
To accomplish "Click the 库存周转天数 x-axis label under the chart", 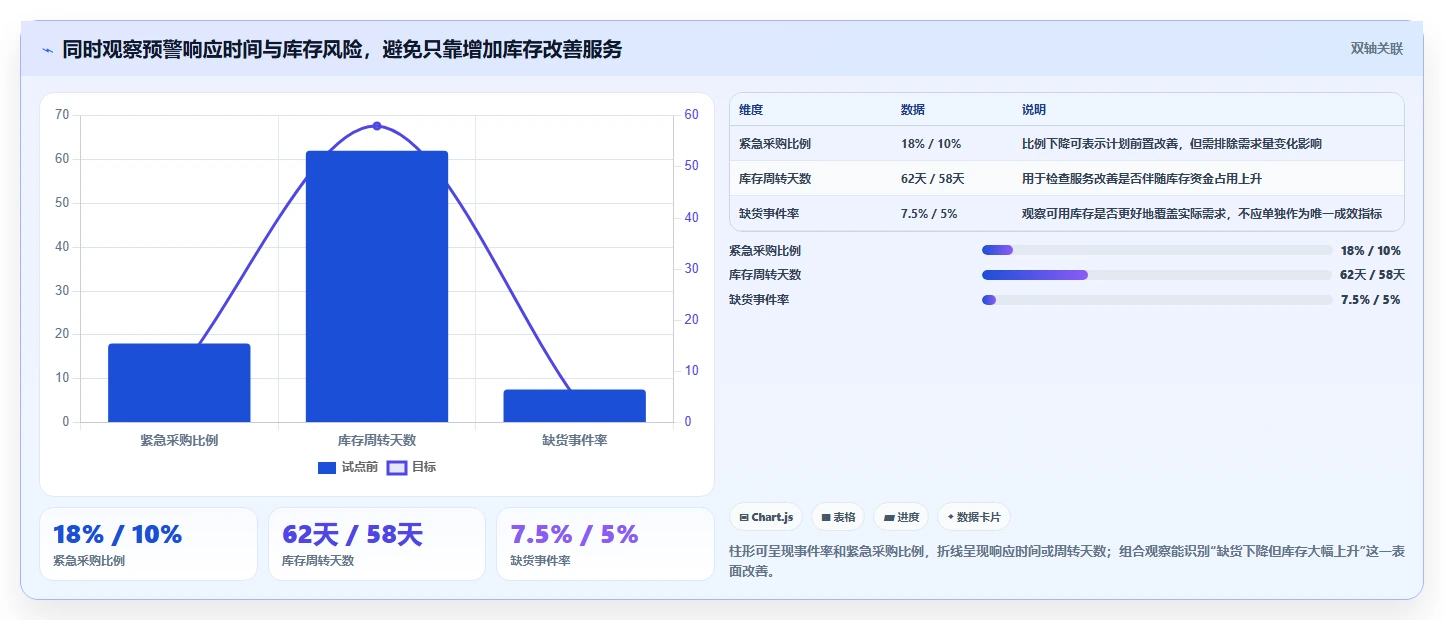I will tap(377, 440).
